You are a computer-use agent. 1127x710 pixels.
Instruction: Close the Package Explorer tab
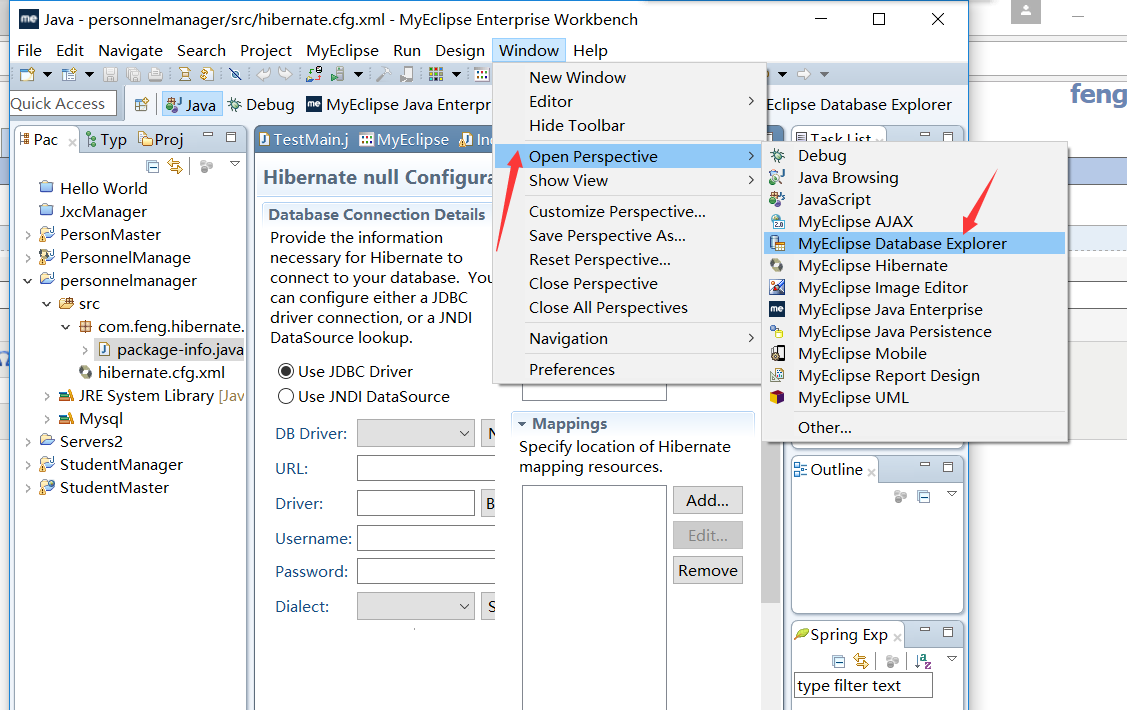(x=72, y=142)
